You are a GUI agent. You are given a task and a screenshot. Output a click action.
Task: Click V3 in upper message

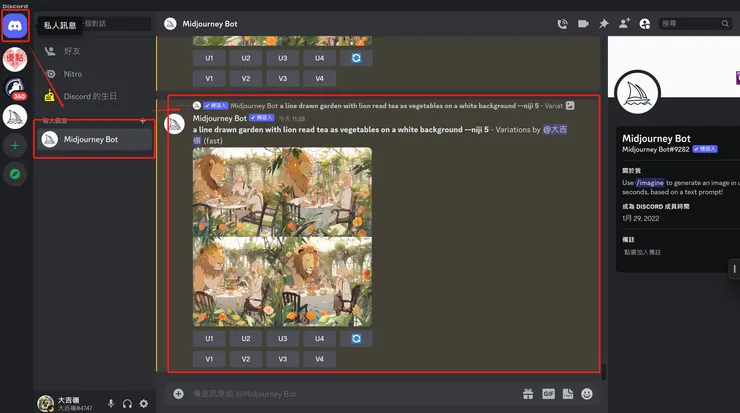click(x=283, y=78)
